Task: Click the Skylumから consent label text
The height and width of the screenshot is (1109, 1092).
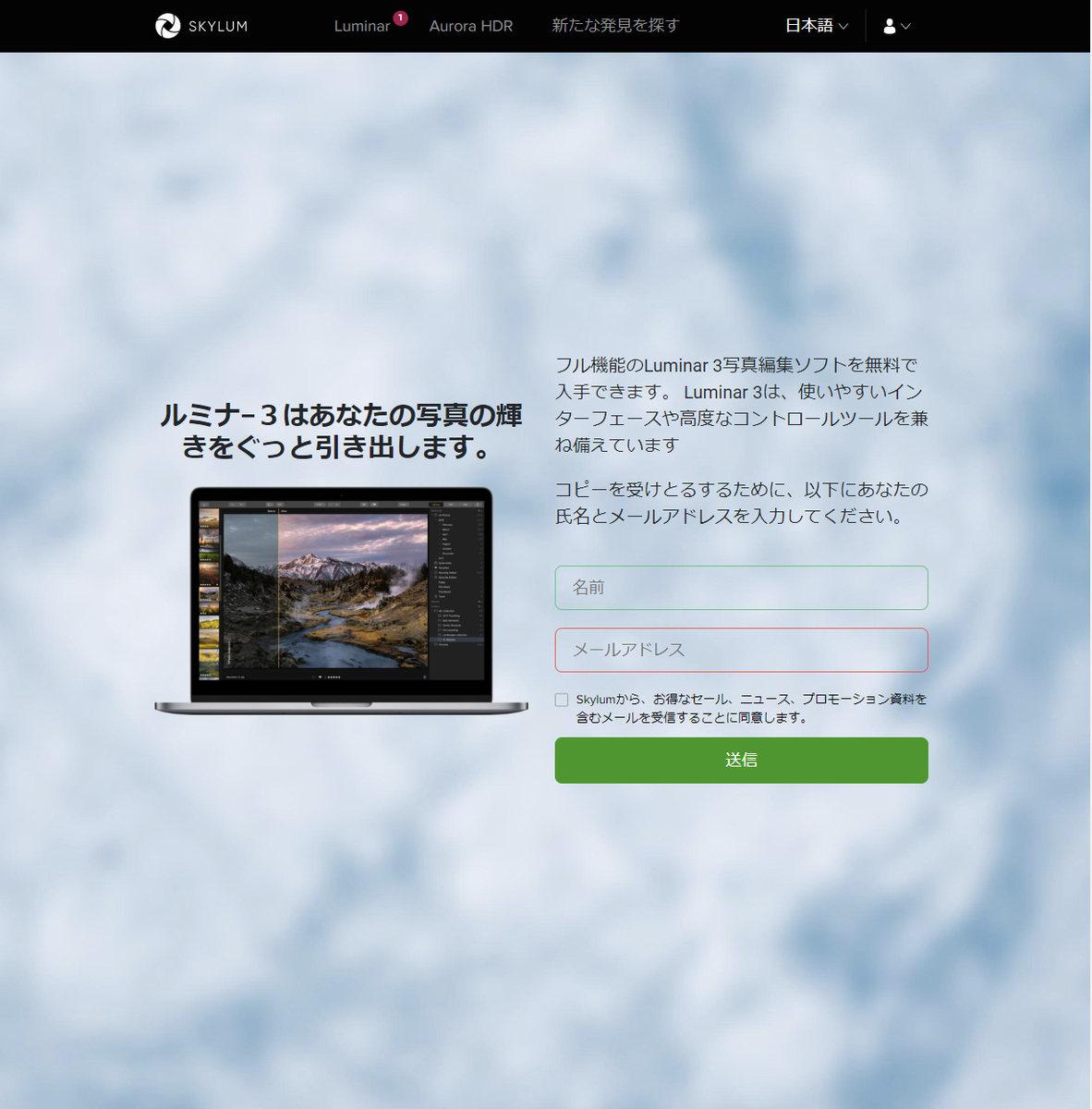Action: pos(751,708)
